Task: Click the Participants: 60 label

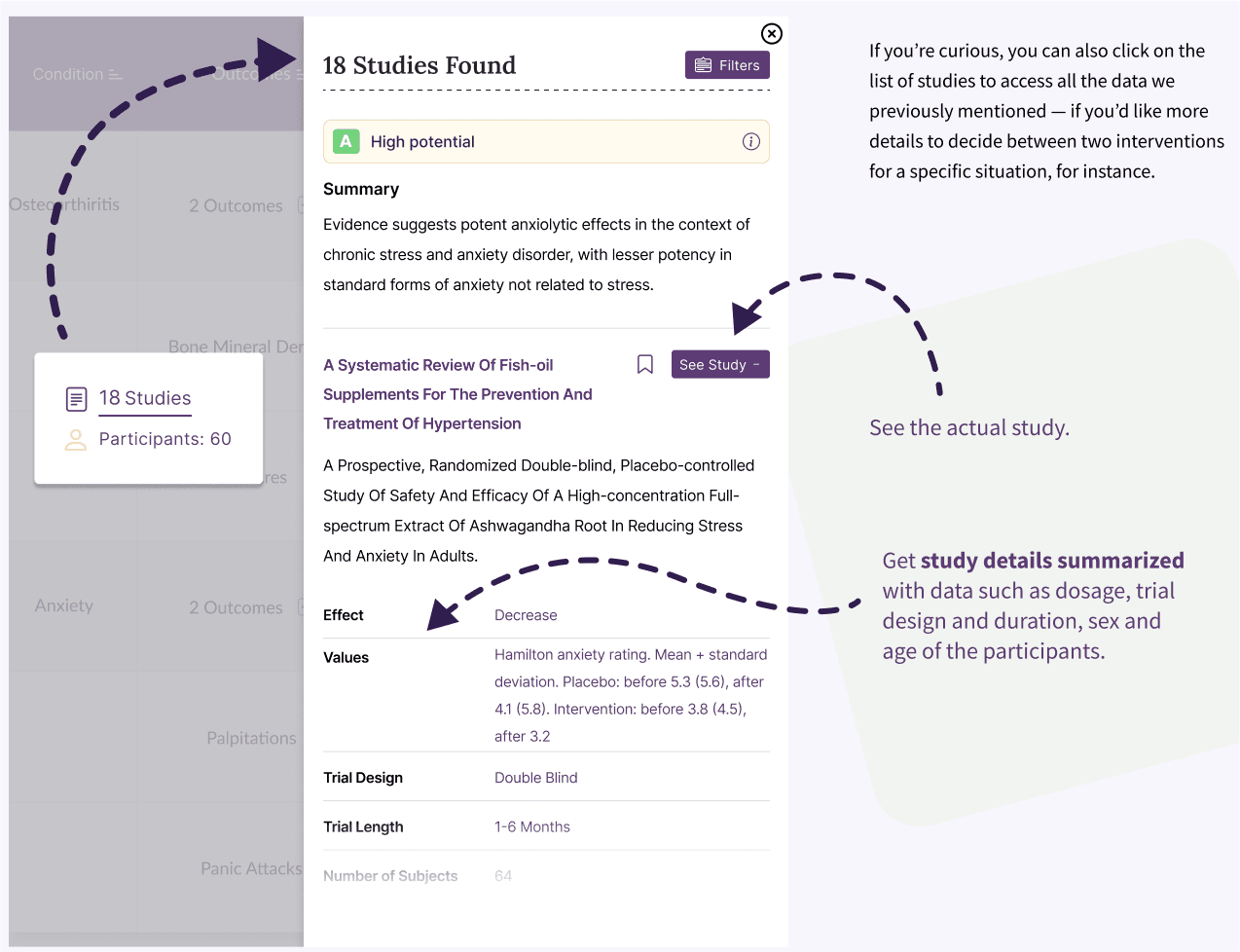Action: click(165, 440)
